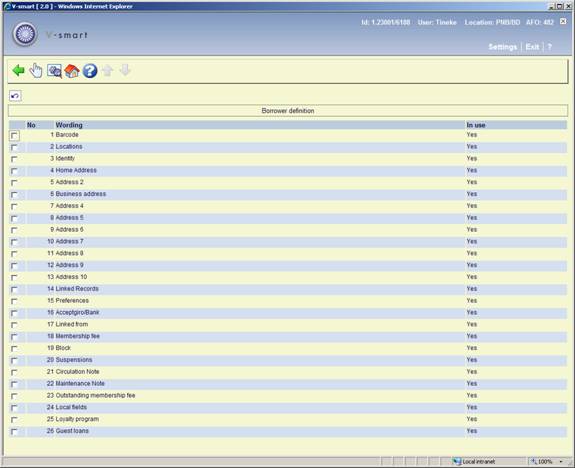This screenshot has width=575, height=468.
Task: Enable the checkbox beside Loyalty program
Action: click(x=14, y=420)
